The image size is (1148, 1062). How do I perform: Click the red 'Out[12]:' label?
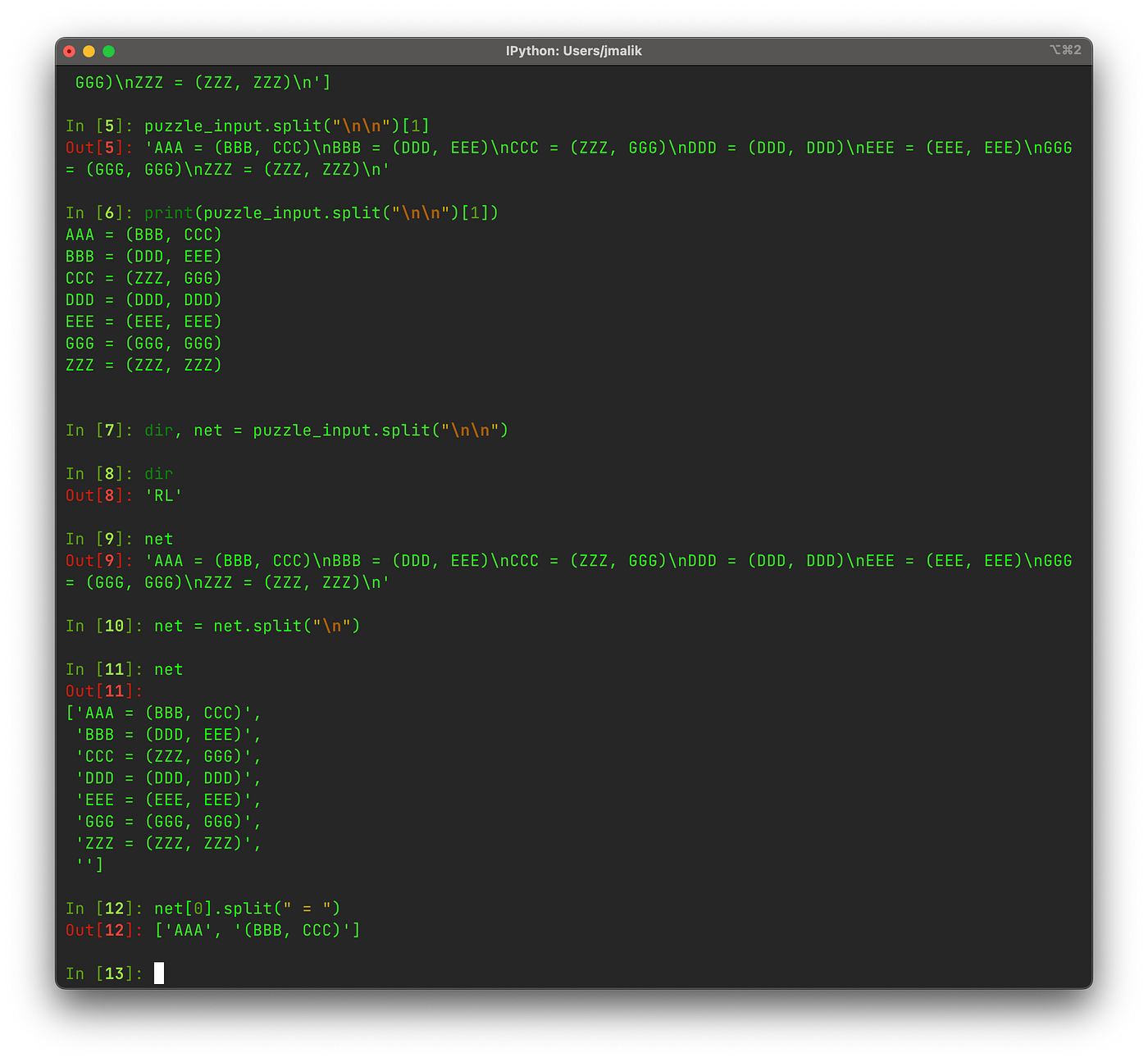coord(105,930)
